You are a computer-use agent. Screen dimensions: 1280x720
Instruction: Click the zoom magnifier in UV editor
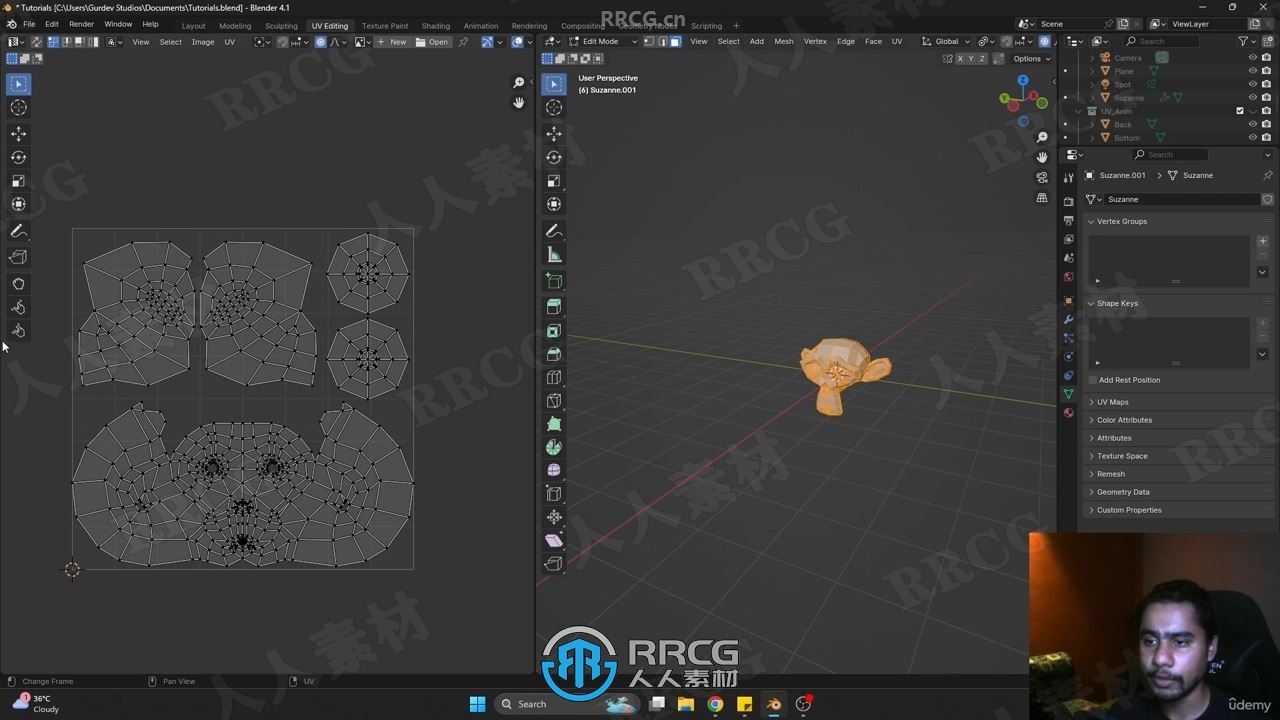518,83
